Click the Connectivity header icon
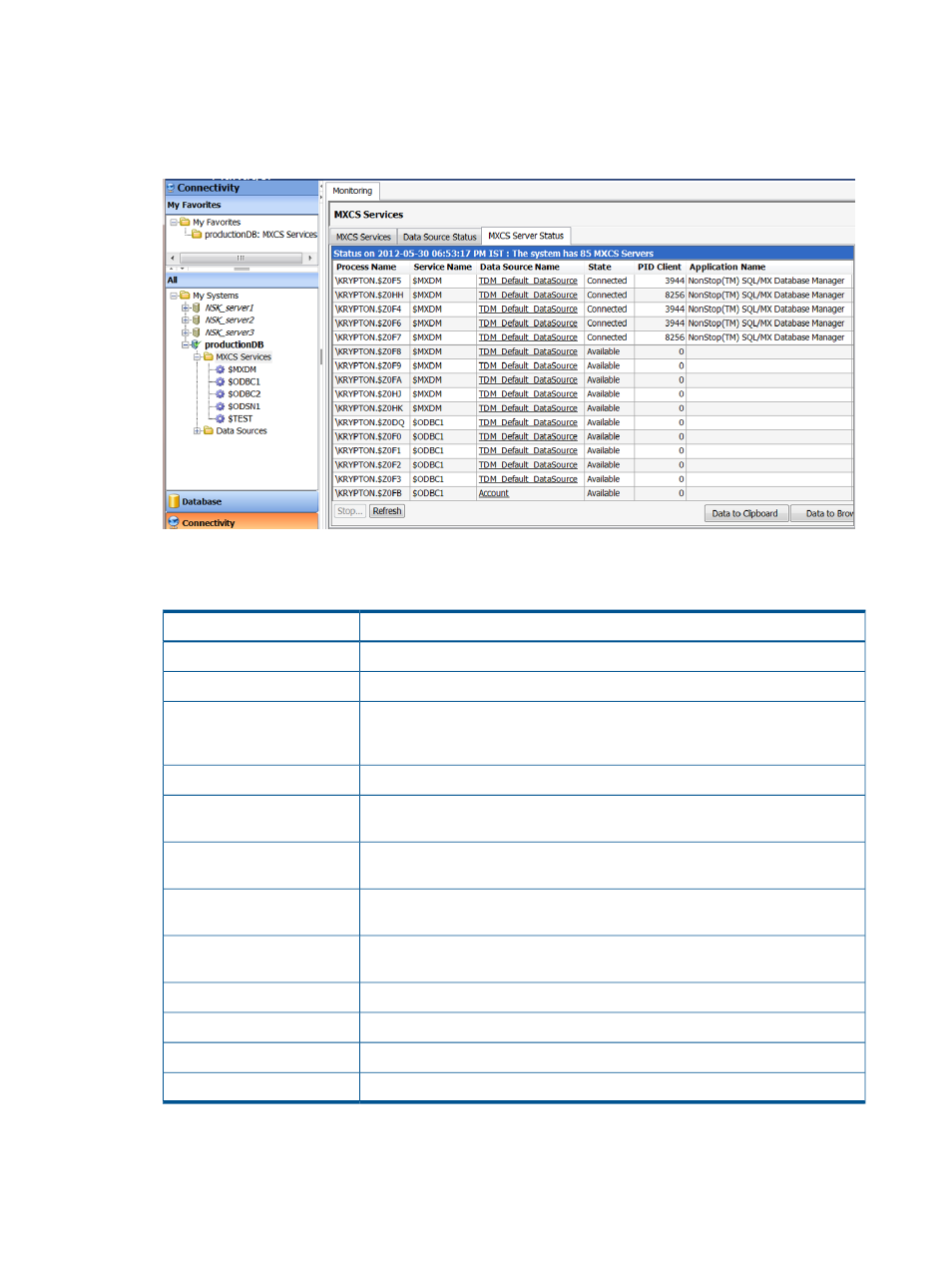Screen dimensions: 952x1268 click(171, 188)
